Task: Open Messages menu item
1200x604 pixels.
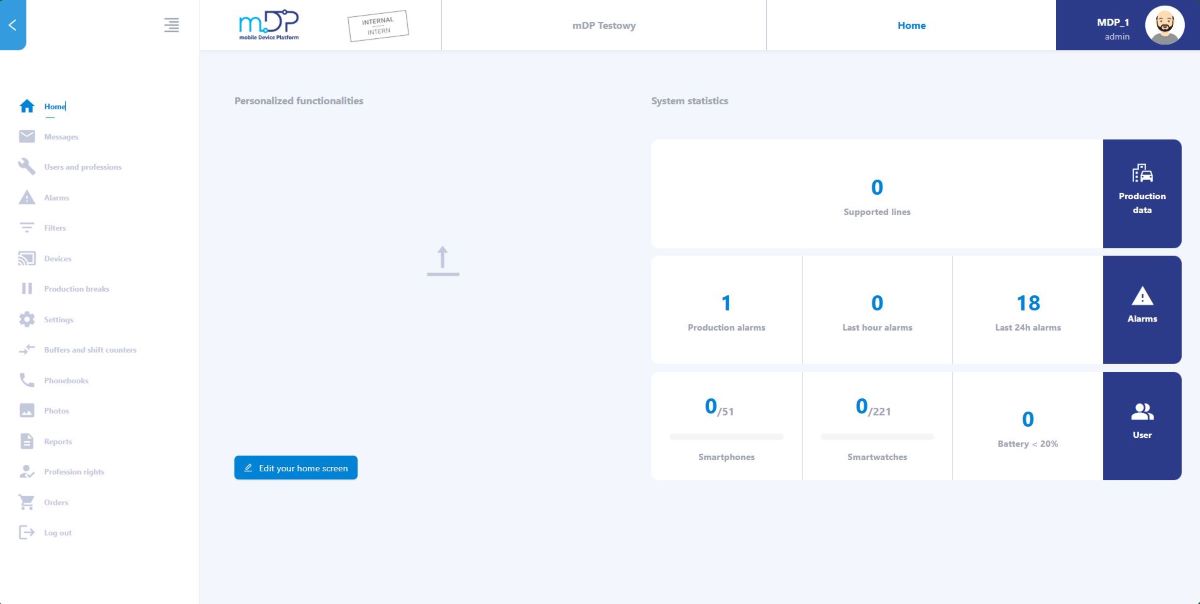Action: pyautogui.click(x=61, y=137)
